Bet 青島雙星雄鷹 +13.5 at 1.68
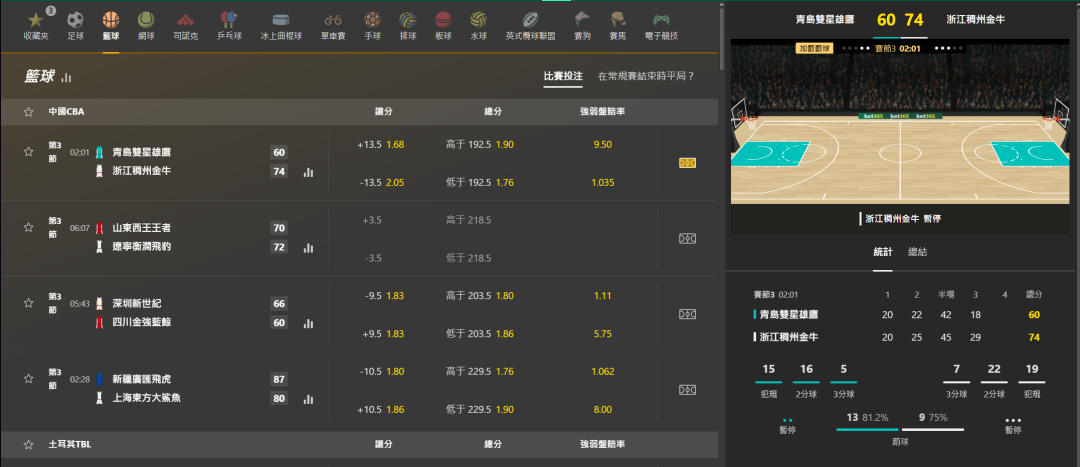 pyautogui.click(x=381, y=145)
